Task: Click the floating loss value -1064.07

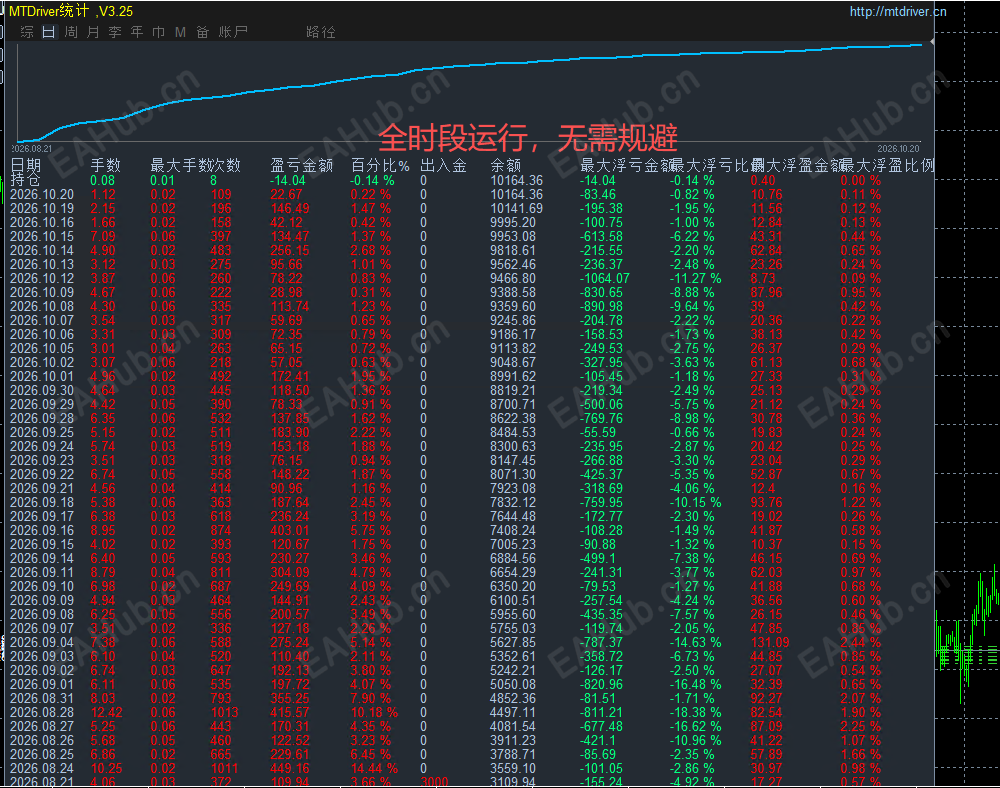Action: tap(605, 279)
